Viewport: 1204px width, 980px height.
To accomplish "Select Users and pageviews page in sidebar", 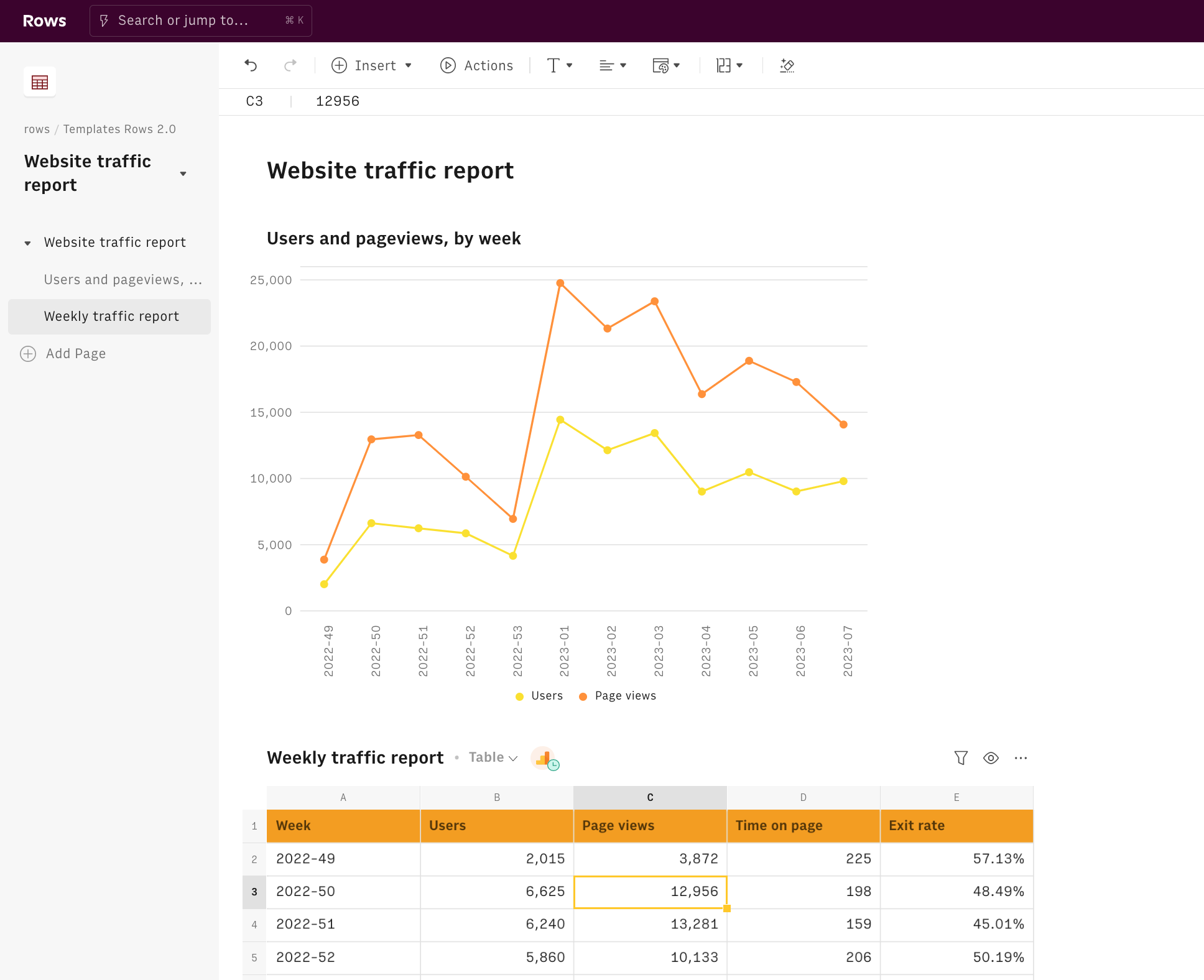I will (x=123, y=280).
